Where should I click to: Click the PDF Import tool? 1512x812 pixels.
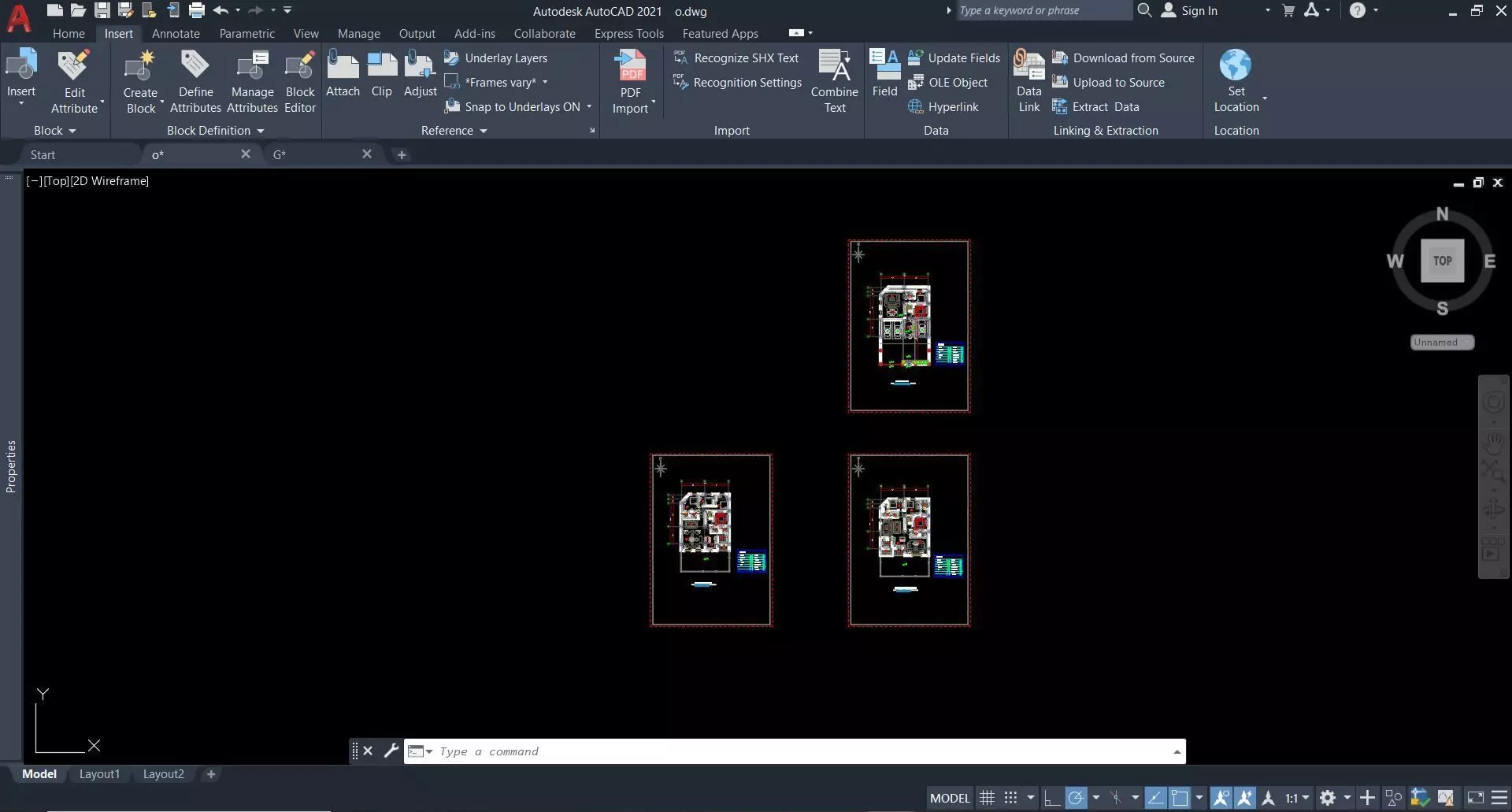[631, 82]
